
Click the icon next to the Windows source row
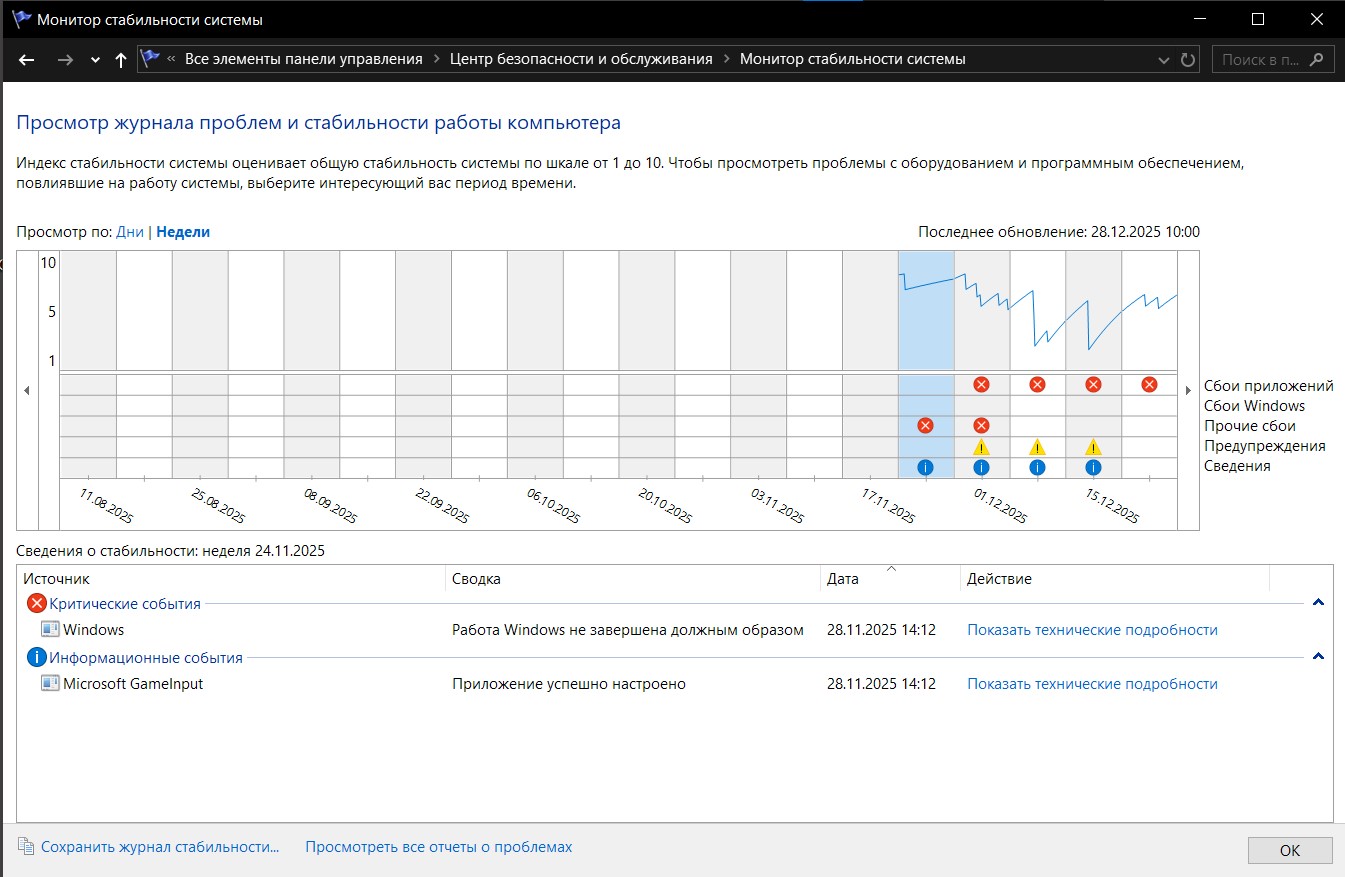tap(50, 630)
